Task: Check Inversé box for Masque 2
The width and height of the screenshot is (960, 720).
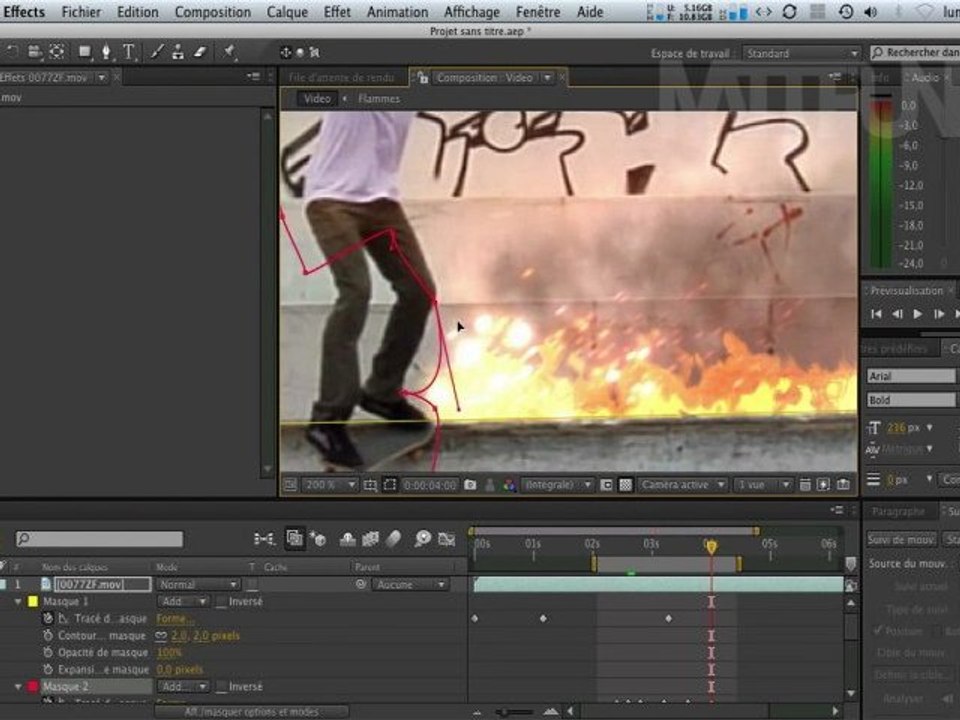Action: [x=222, y=687]
